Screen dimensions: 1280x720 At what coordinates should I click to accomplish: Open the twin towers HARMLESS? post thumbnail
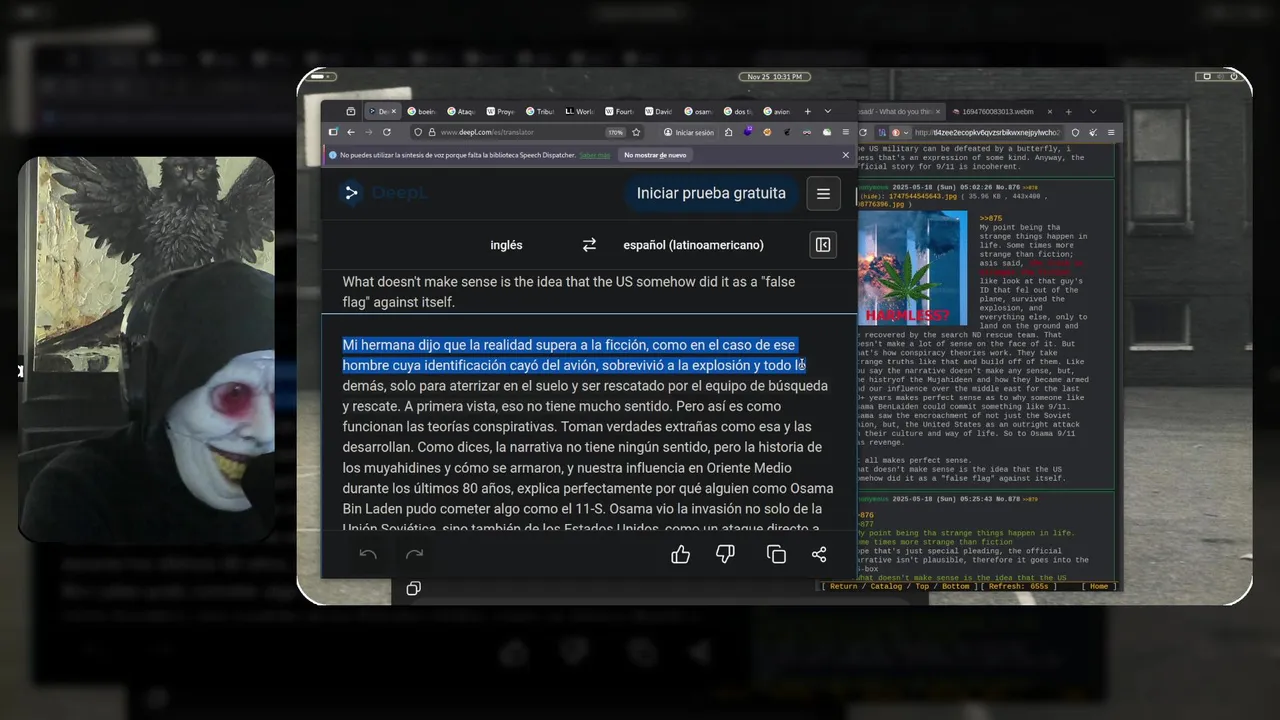pos(913,268)
